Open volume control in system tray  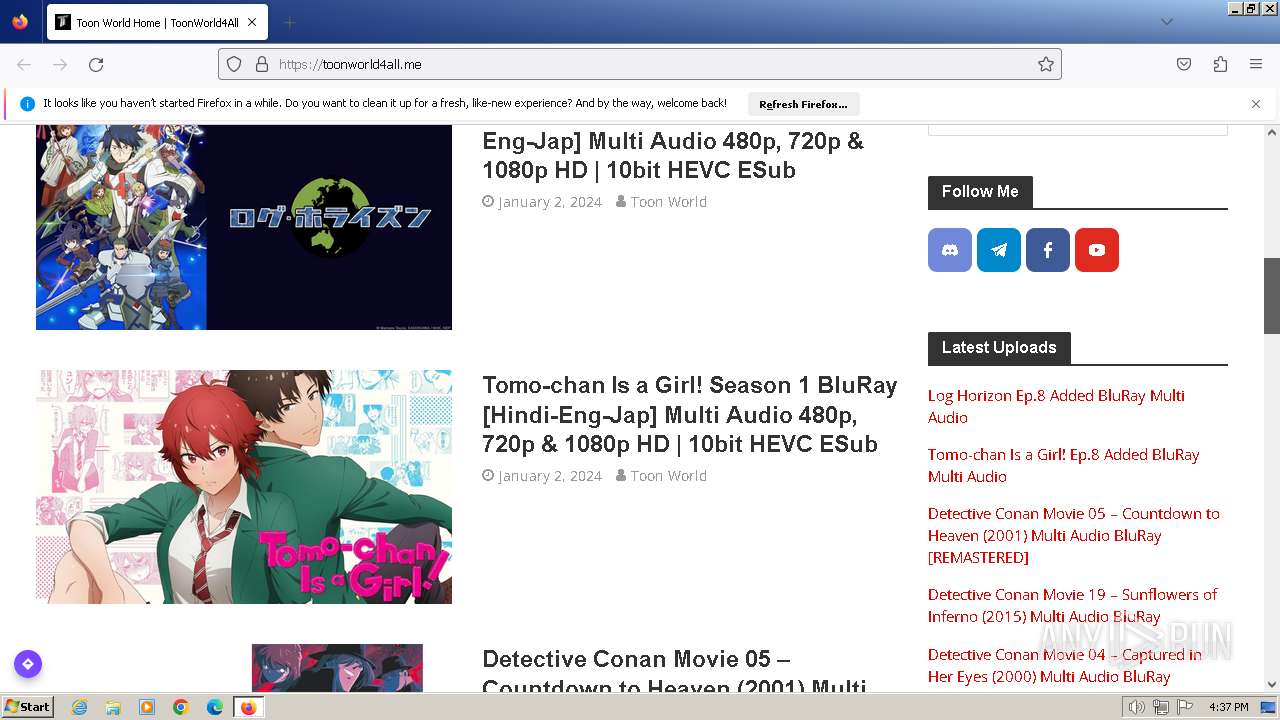[1137, 707]
